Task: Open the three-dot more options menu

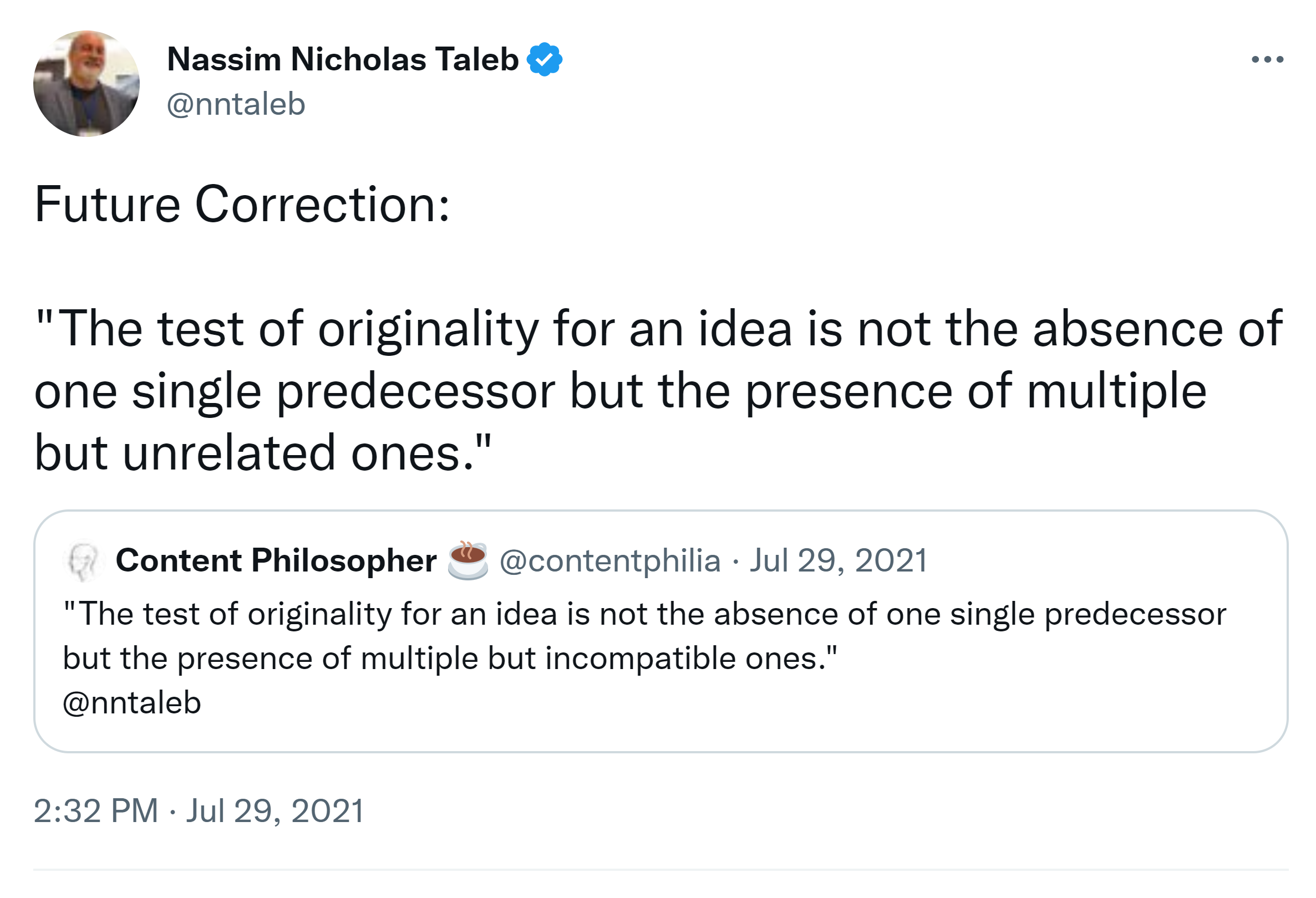Action: tap(1267, 59)
